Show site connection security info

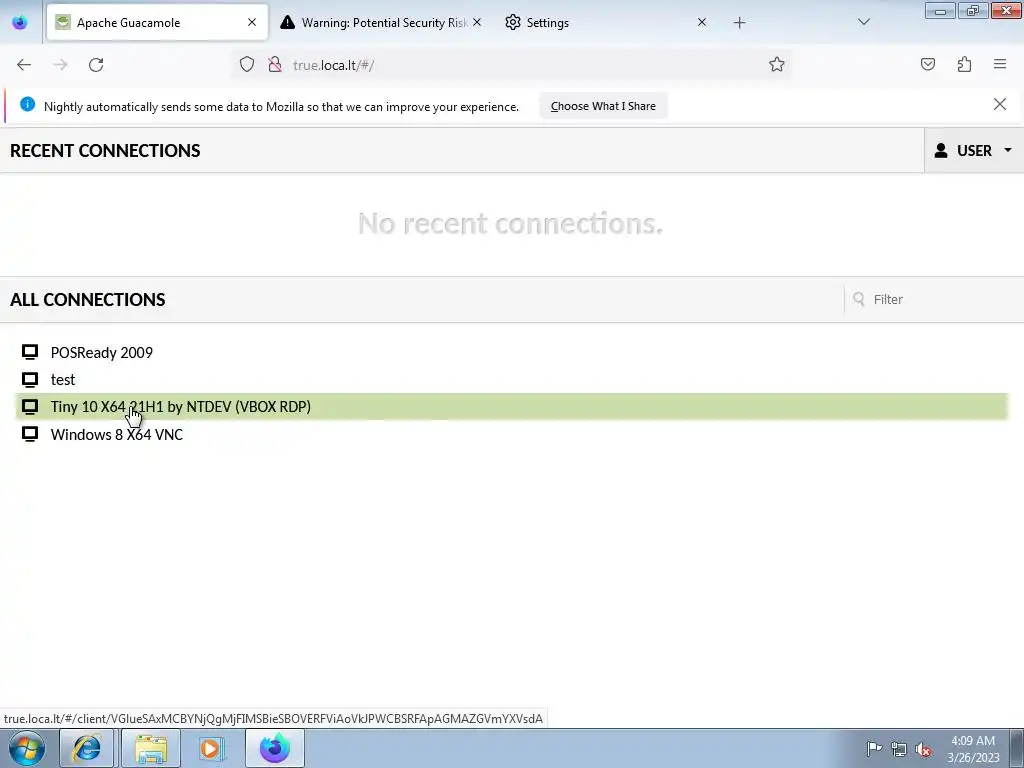275,65
